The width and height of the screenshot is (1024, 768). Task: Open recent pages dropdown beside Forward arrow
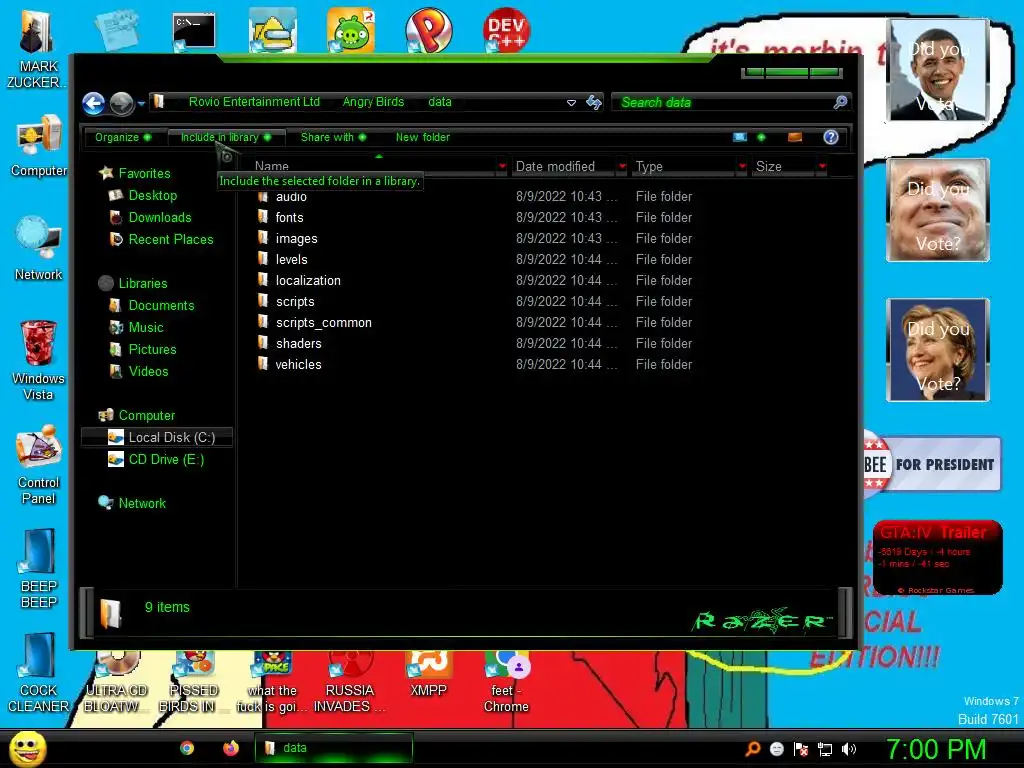141,103
